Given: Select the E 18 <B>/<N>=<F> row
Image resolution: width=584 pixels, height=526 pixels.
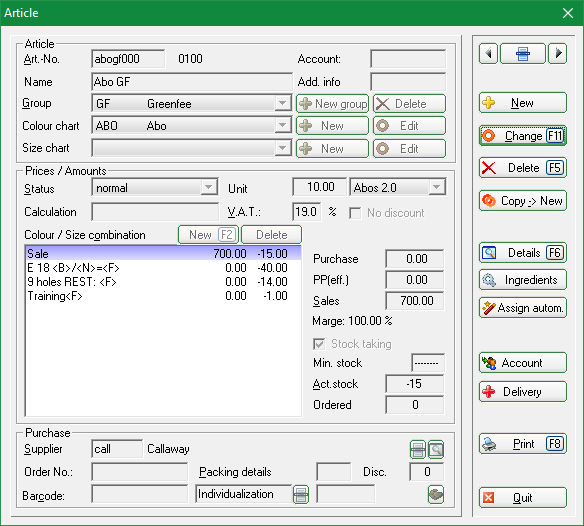Looking at the screenshot, I should (x=163, y=268).
